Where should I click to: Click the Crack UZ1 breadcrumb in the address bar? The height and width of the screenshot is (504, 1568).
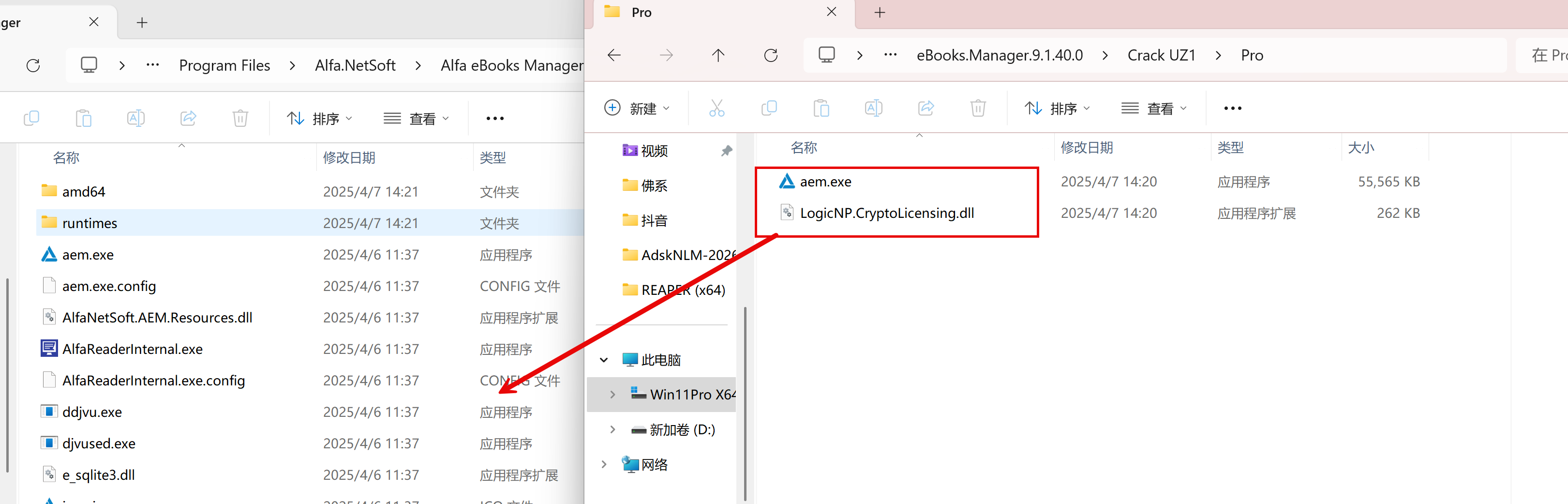(1161, 56)
